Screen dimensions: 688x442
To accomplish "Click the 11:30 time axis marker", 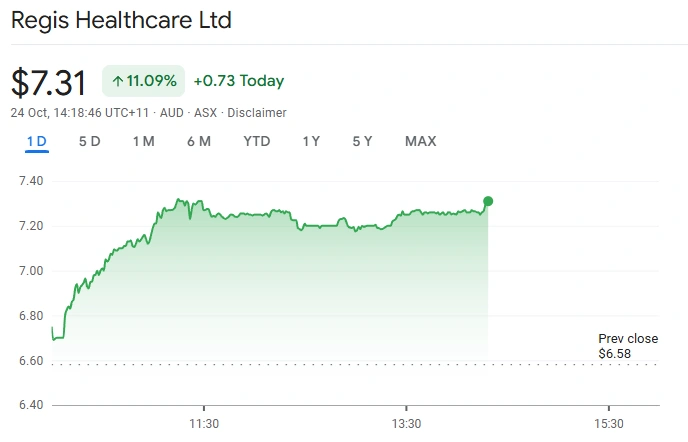I will 204,423.
